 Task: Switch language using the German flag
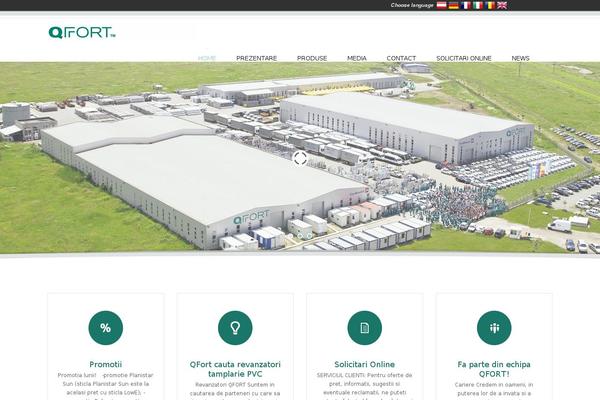click(x=453, y=5)
